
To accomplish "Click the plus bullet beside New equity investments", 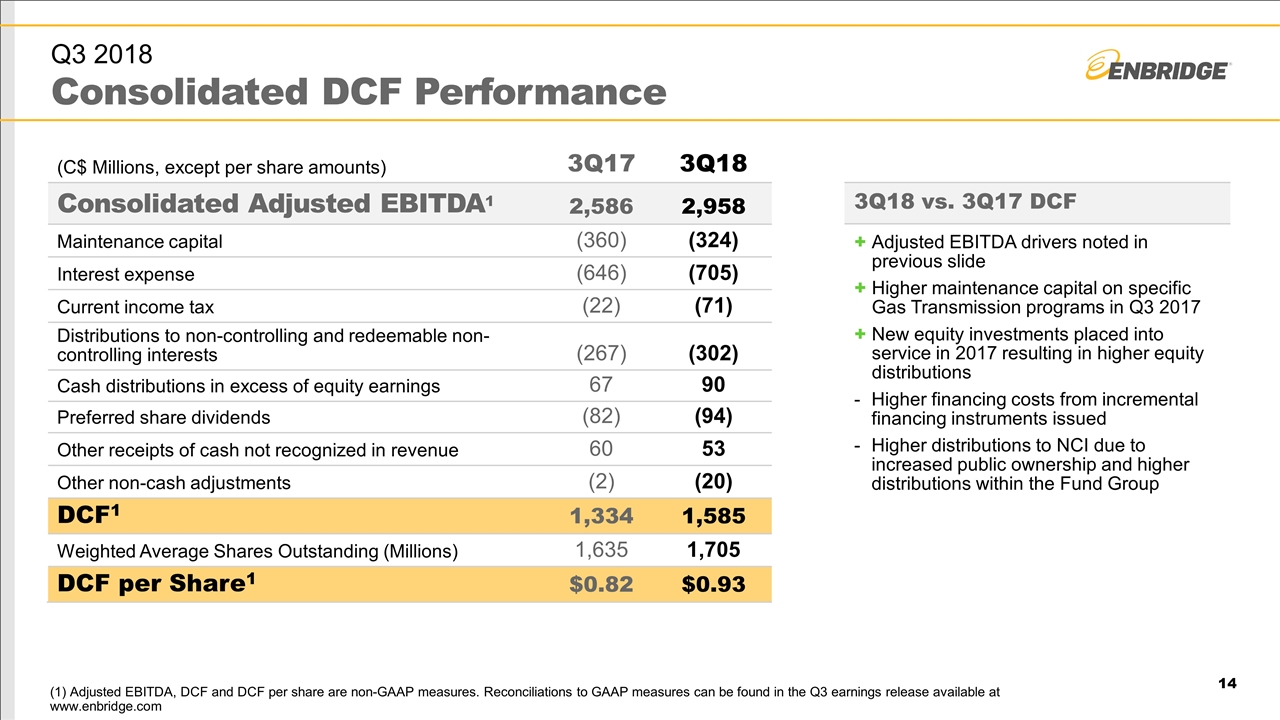I will click(x=859, y=334).
